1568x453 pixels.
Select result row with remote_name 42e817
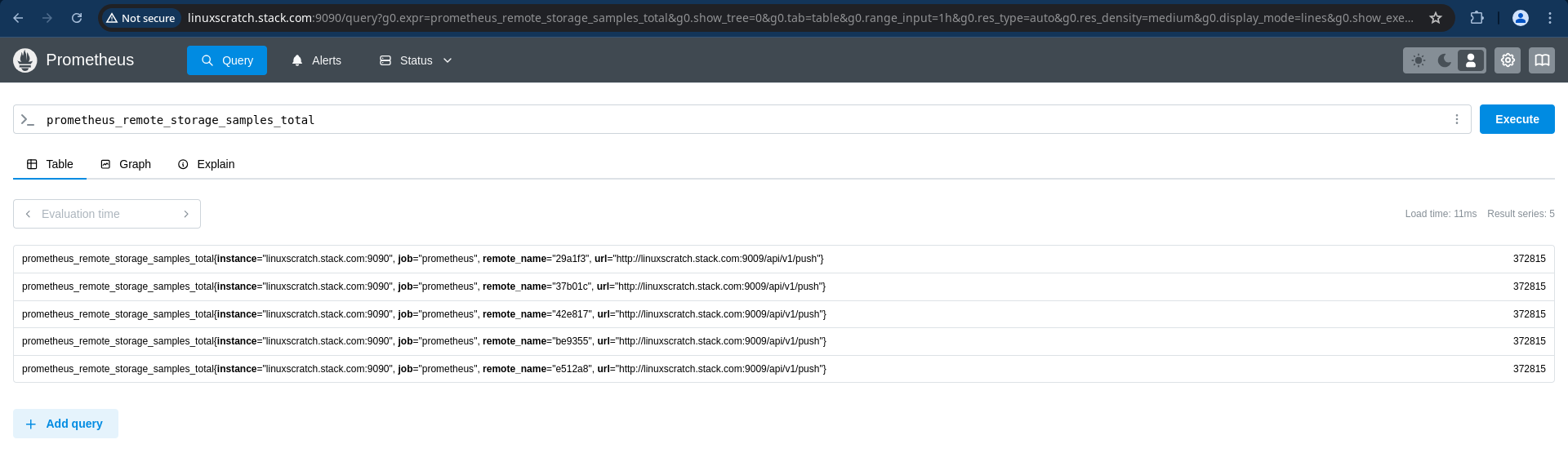(784, 314)
